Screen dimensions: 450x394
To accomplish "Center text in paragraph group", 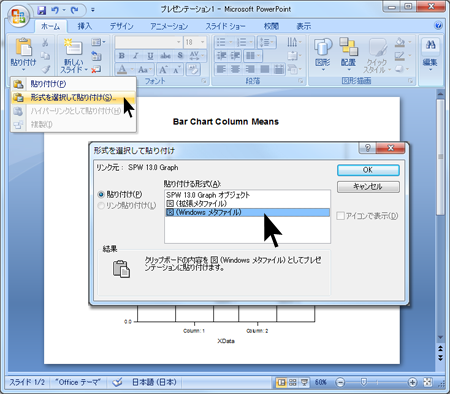I will (x=236, y=69).
